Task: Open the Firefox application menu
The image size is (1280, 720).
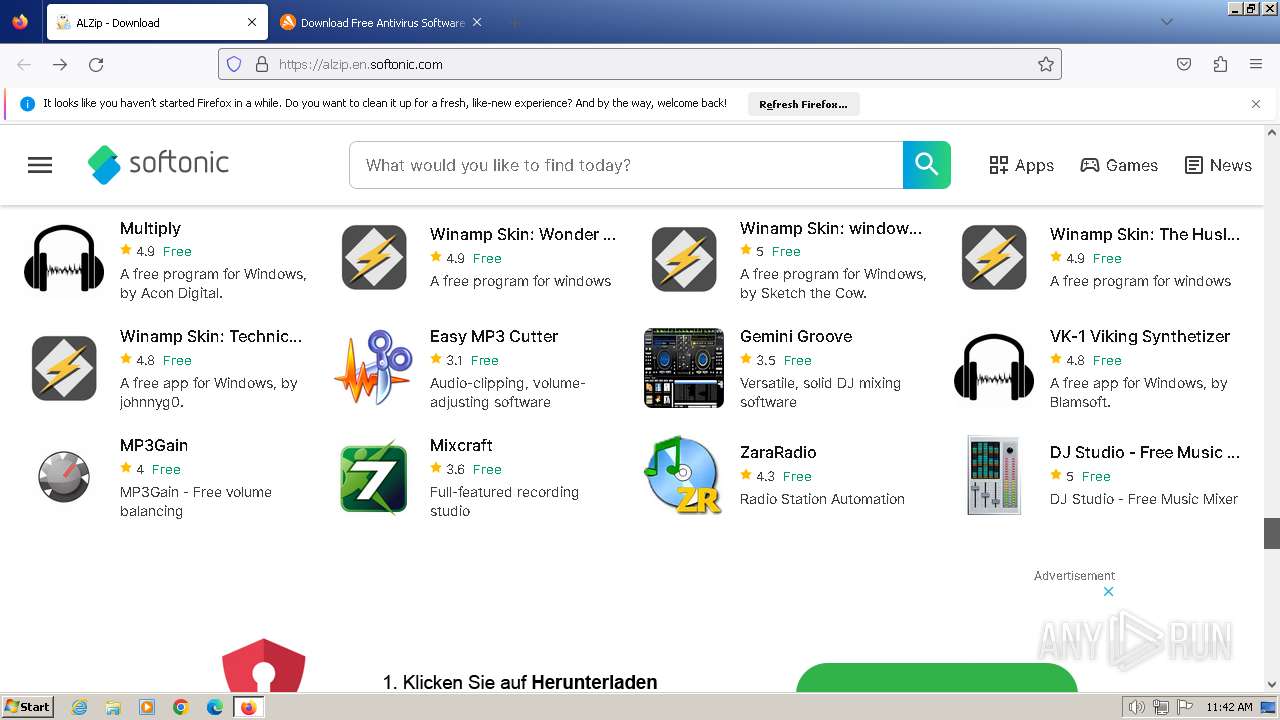Action: click(x=1256, y=64)
